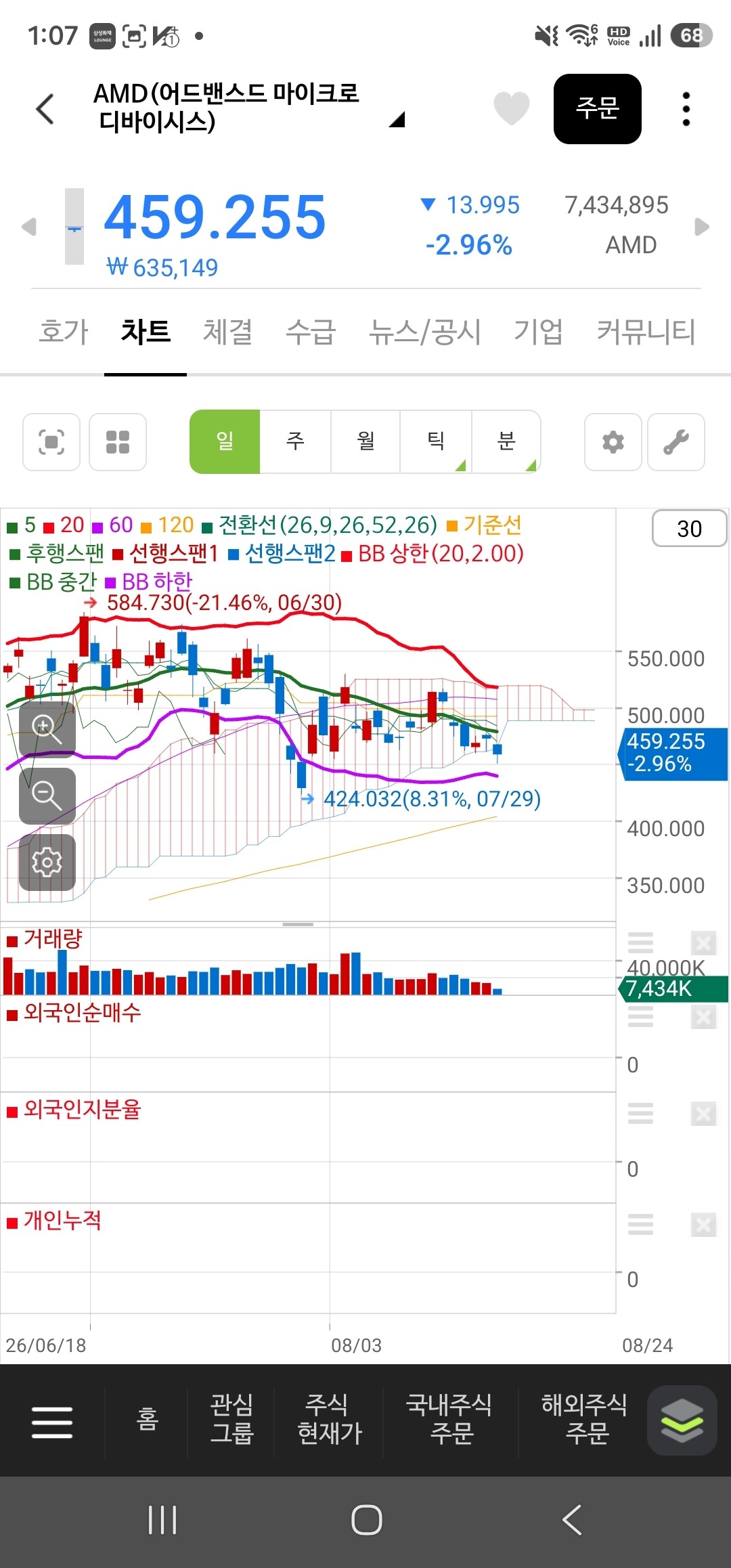Tap the fullscreen chart icon

click(51, 442)
